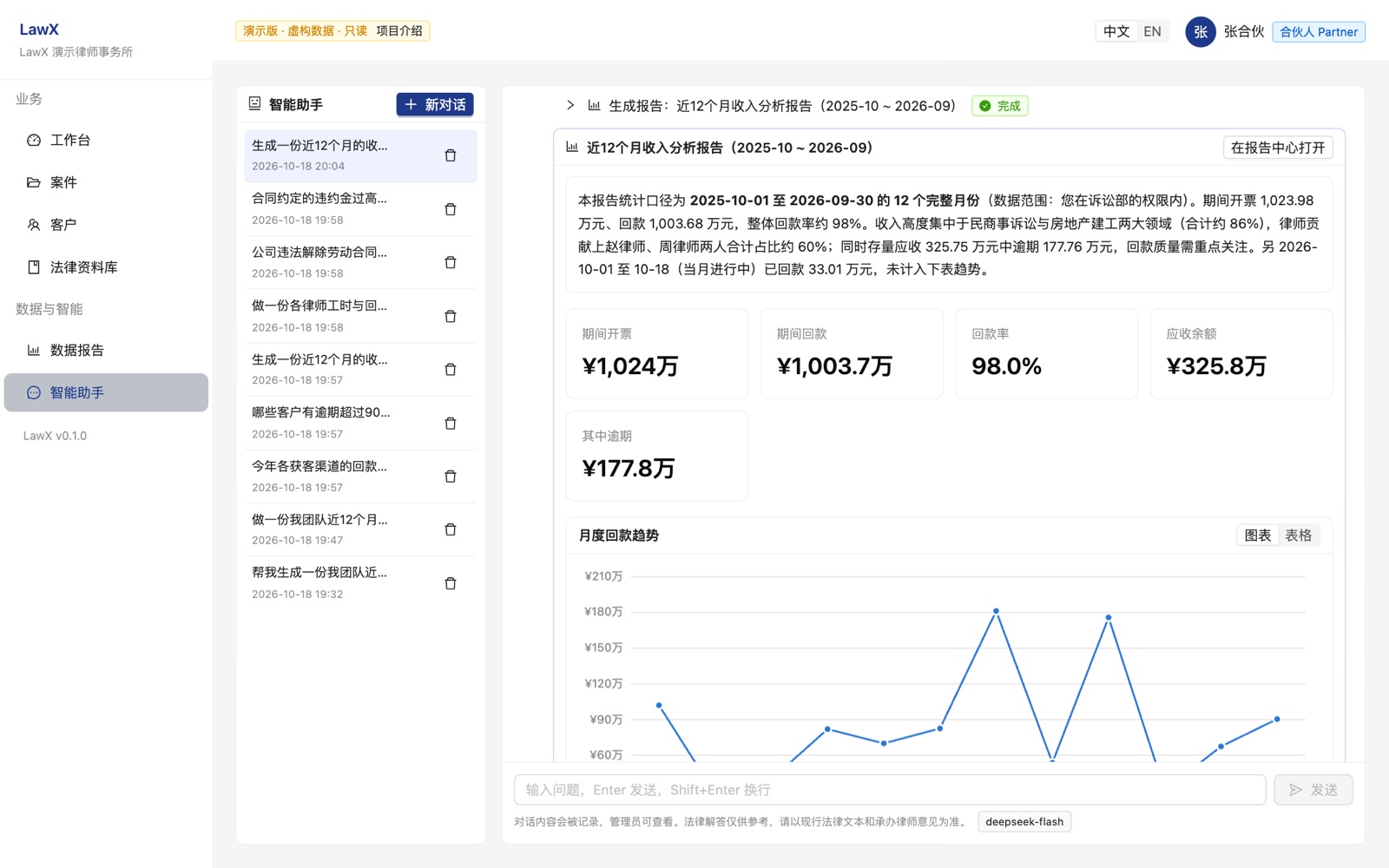Delete the conversation 公司违法解除劳动合同

(x=451, y=262)
